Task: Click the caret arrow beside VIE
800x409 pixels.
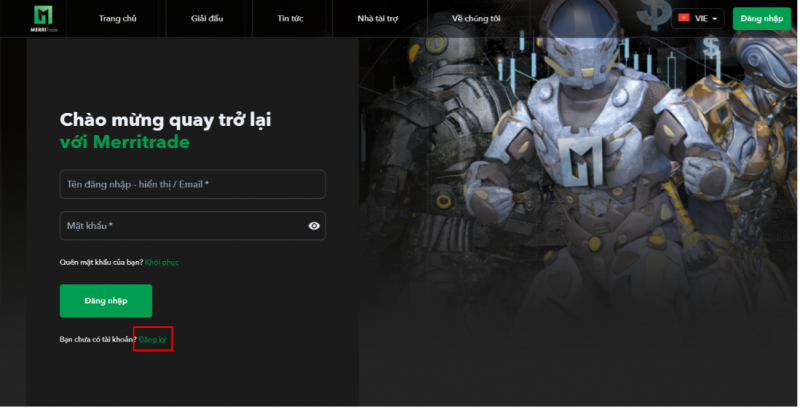Action: click(x=715, y=19)
